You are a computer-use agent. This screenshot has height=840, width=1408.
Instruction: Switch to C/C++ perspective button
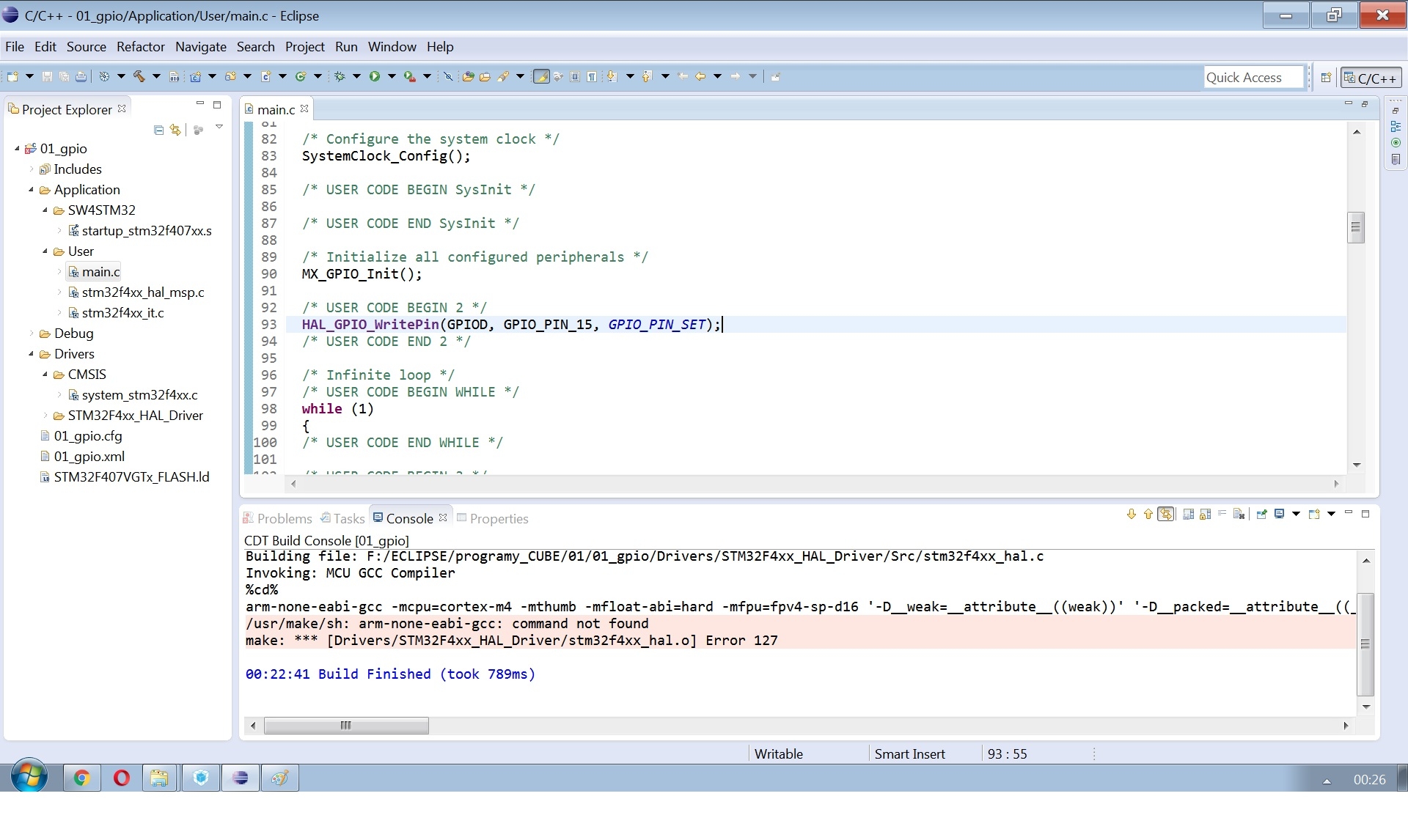click(1371, 78)
